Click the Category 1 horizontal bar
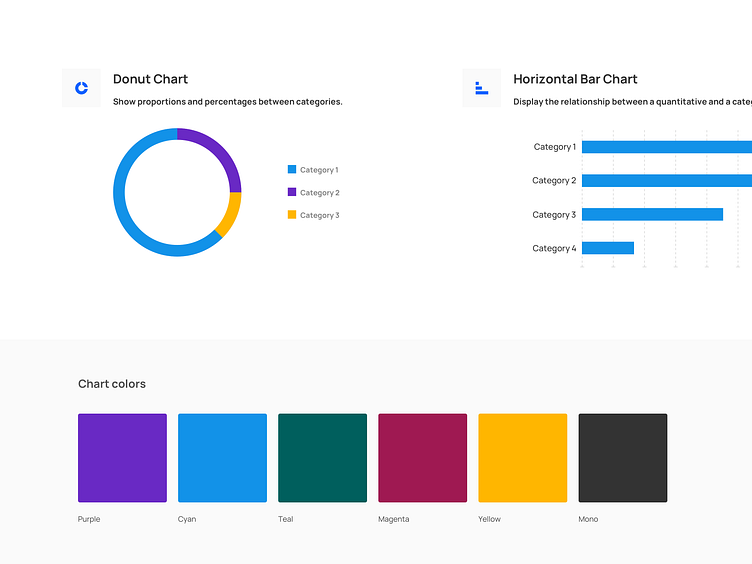 click(666, 147)
